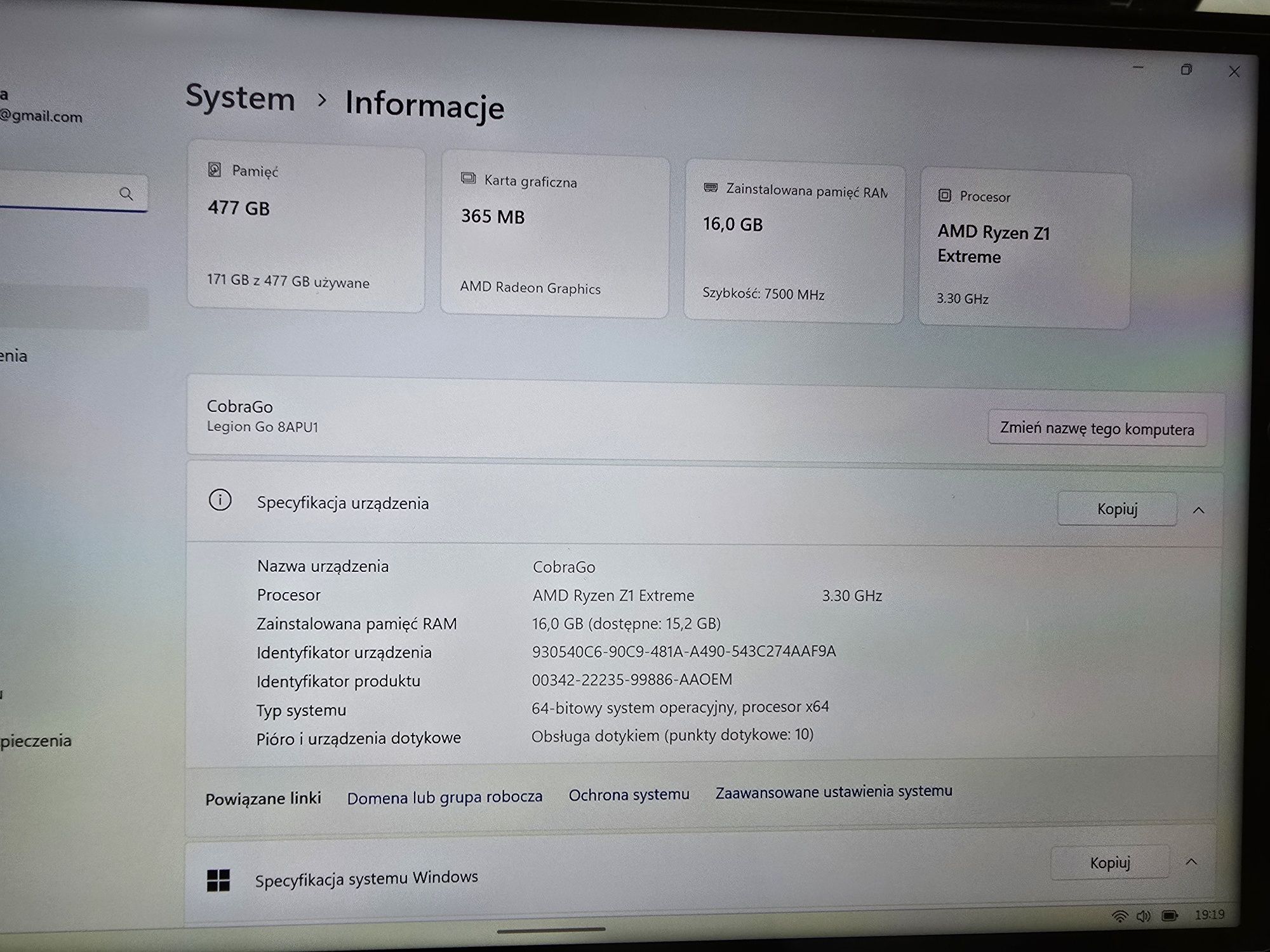Image resolution: width=1270 pixels, height=952 pixels.
Task: Click 64-bitowy system operacyjny value
Action: [x=680, y=708]
